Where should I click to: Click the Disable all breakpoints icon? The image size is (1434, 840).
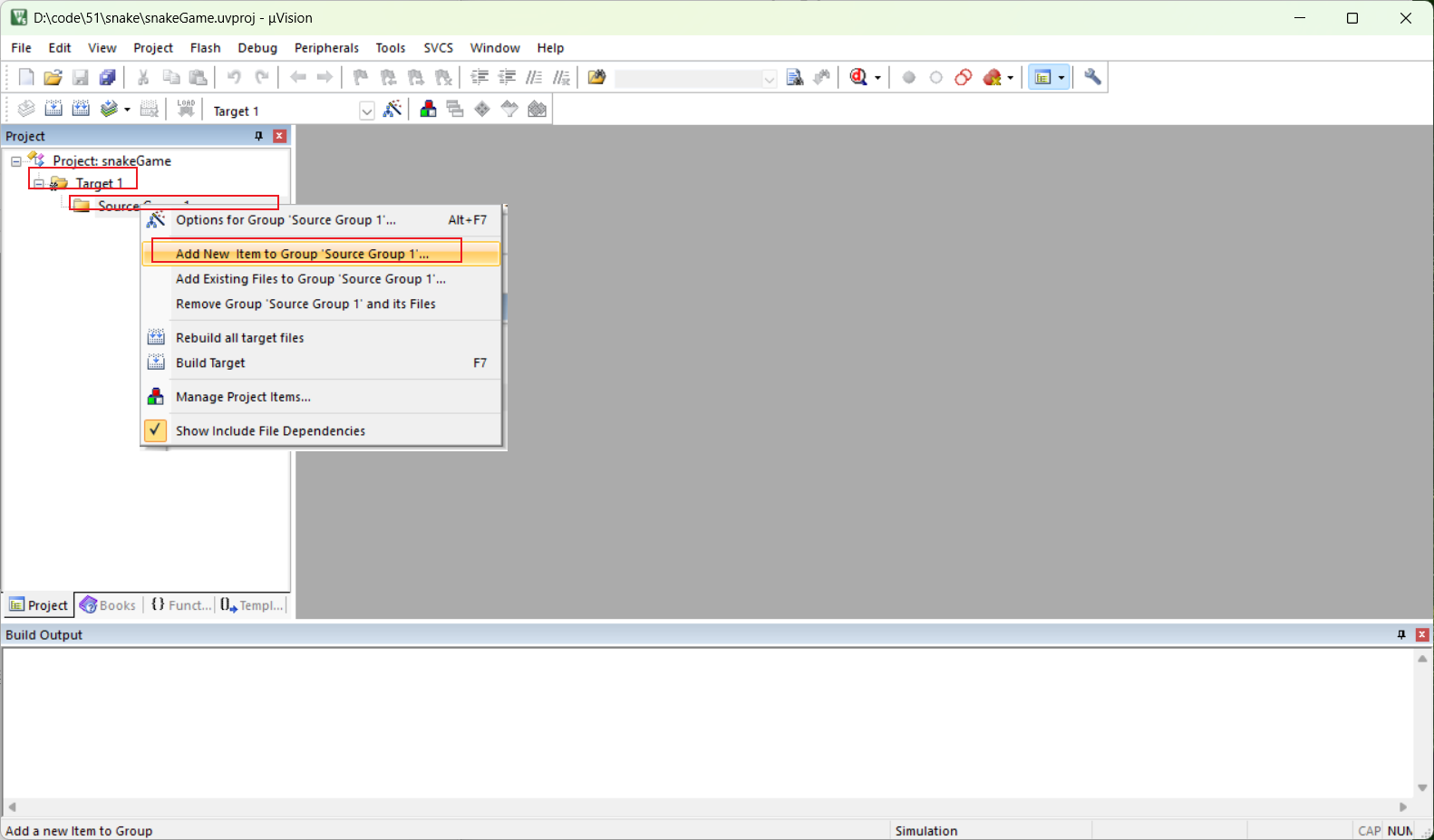964,78
